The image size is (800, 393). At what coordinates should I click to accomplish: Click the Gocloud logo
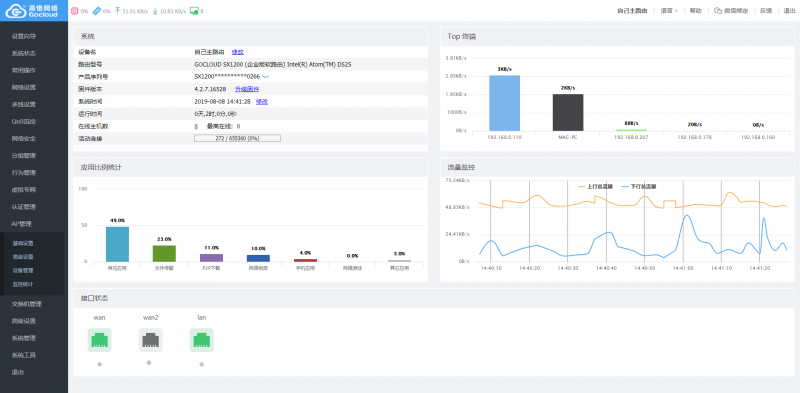tap(33, 10)
